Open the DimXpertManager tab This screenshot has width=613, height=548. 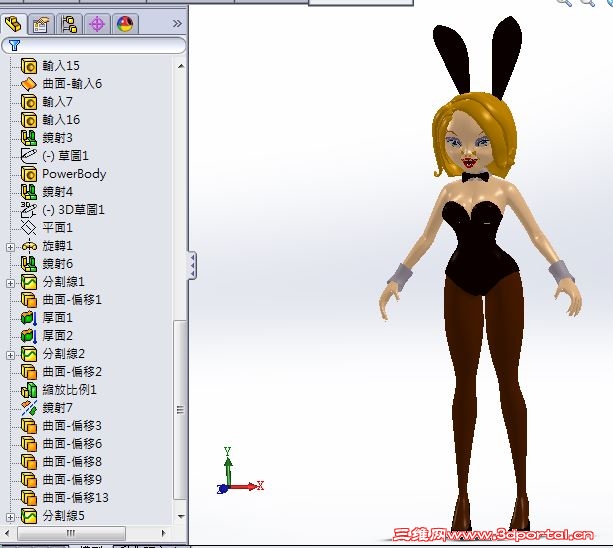(97, 24)
